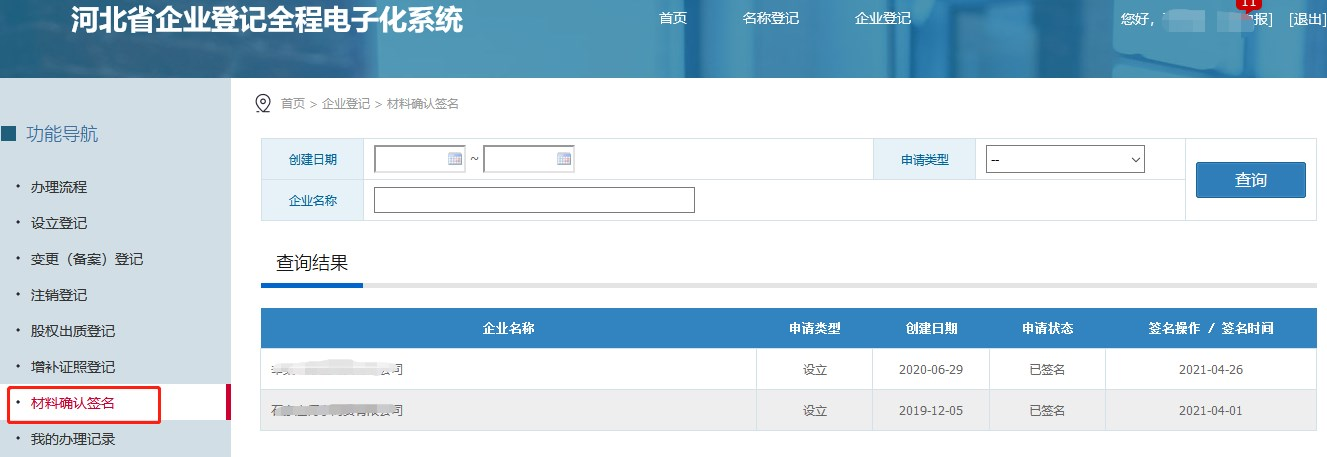Click the red notification badge
This screenshot has width=1327, height=457.
coord(1247,4)
